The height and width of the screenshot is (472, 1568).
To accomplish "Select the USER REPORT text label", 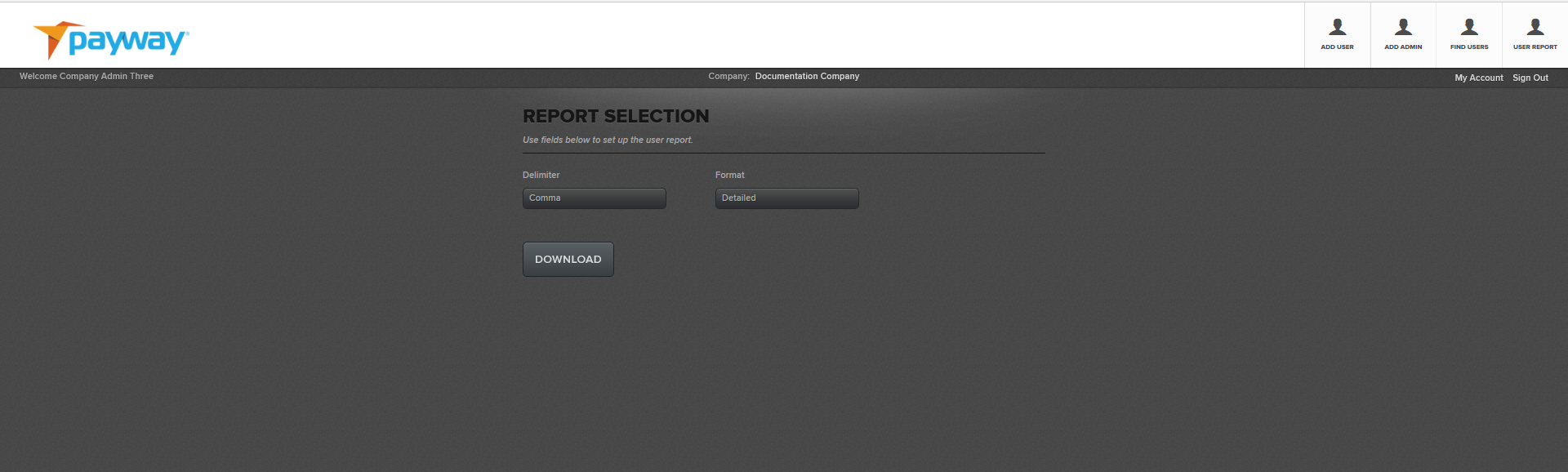I will [1535, 47].
